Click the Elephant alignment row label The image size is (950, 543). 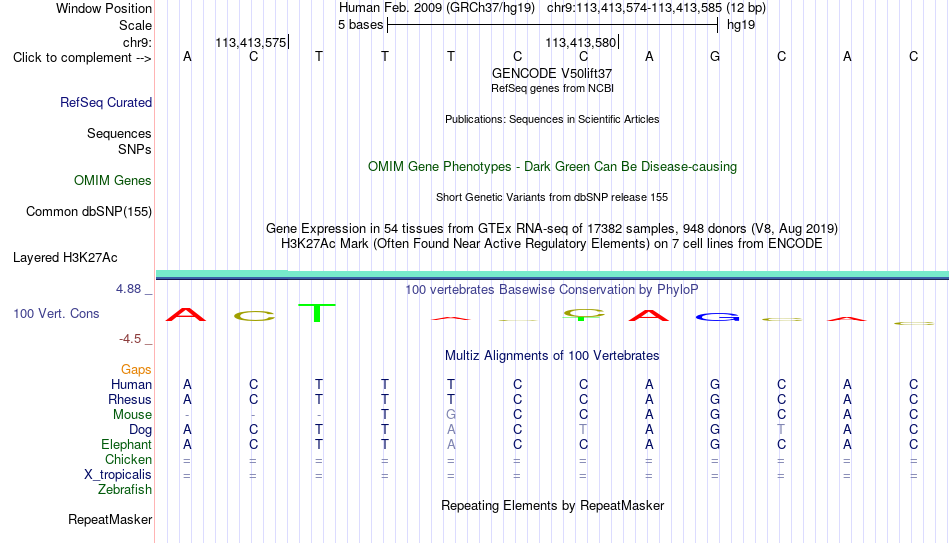pyautogui.click(x=126, y=445)
